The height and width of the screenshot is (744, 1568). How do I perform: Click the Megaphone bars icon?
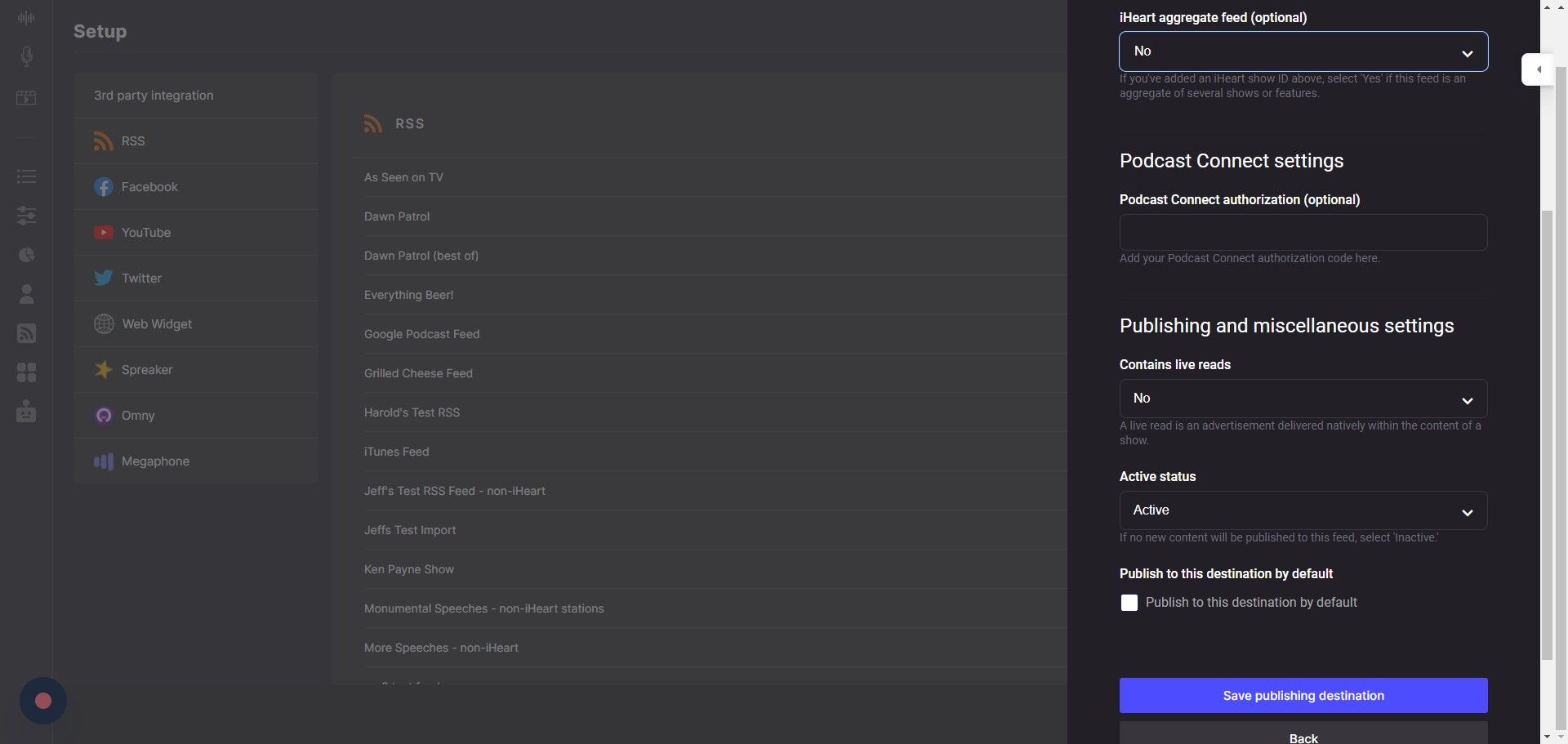(x=104, y=461)
